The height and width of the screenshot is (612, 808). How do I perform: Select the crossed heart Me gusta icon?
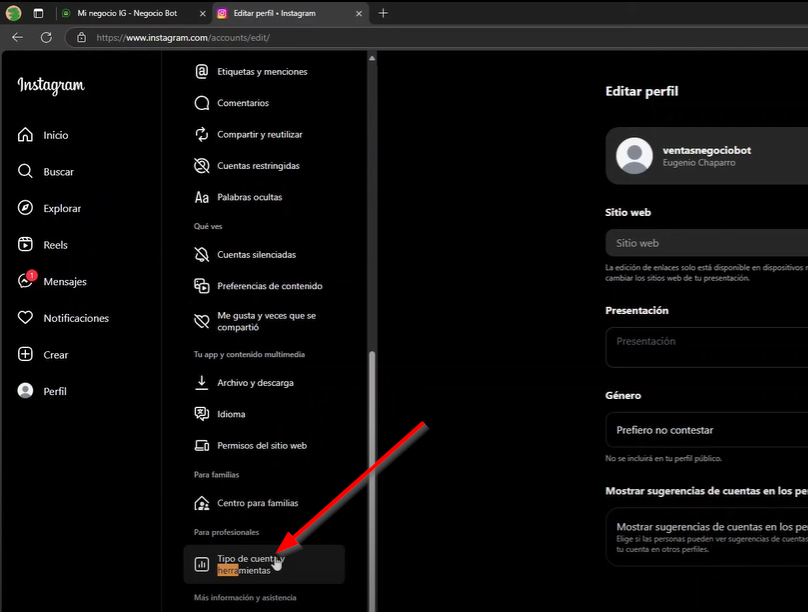[x=201, y=321]
